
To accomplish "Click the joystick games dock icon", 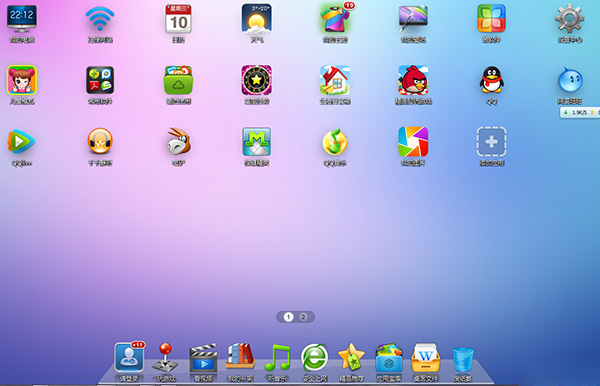I will point(165,357).
